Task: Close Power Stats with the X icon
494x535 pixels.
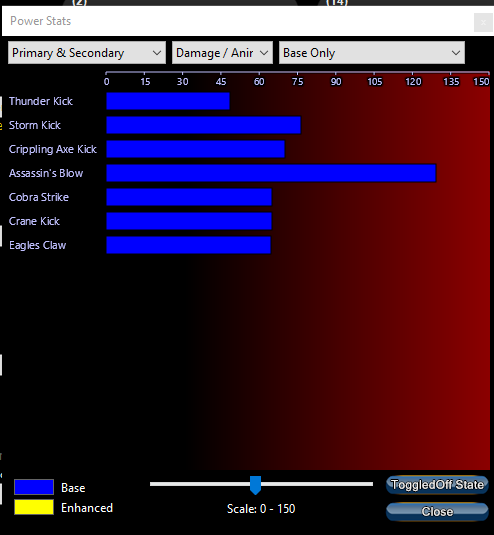Action: [x=483, y=23]
